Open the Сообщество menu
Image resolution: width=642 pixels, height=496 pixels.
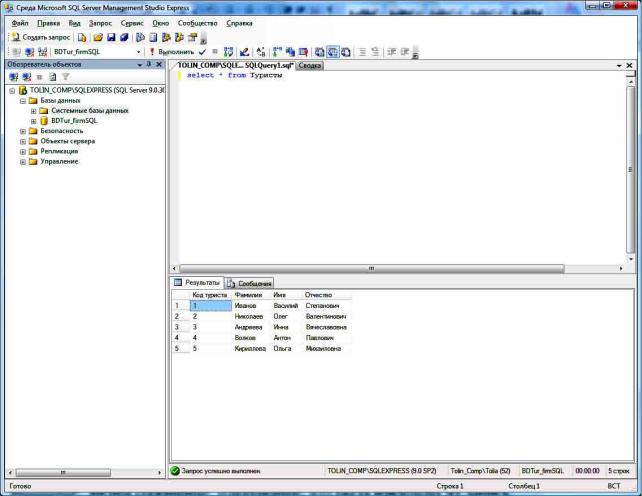tap(197, 23)
